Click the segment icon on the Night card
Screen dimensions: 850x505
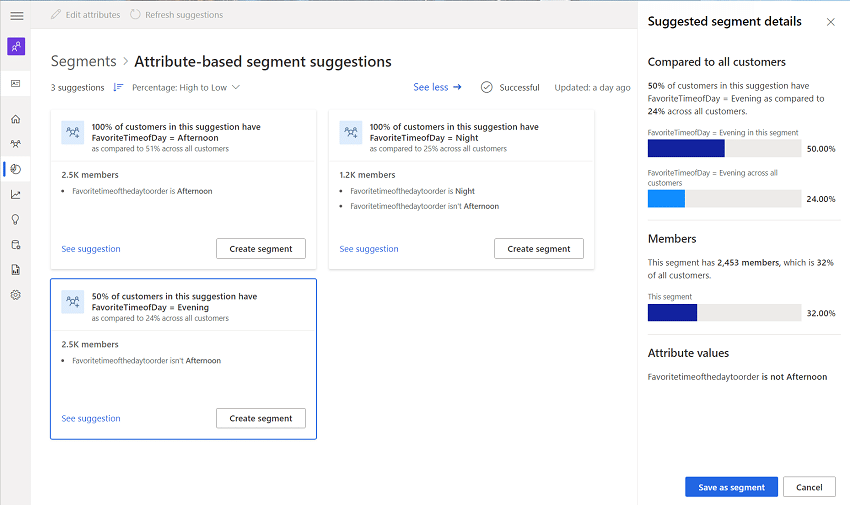point(351,132)
